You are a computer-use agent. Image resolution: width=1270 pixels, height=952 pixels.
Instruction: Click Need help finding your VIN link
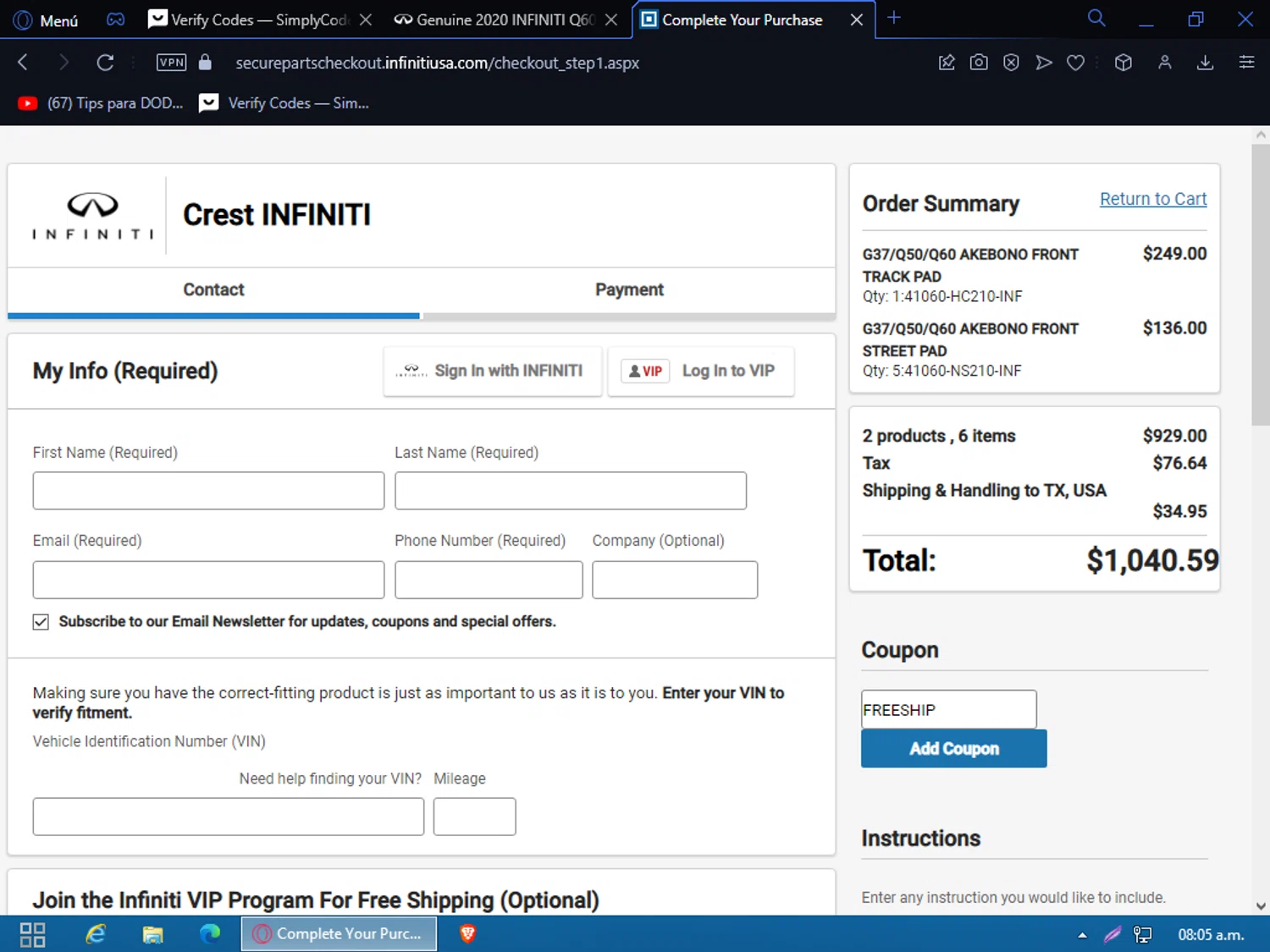[330, 779]
